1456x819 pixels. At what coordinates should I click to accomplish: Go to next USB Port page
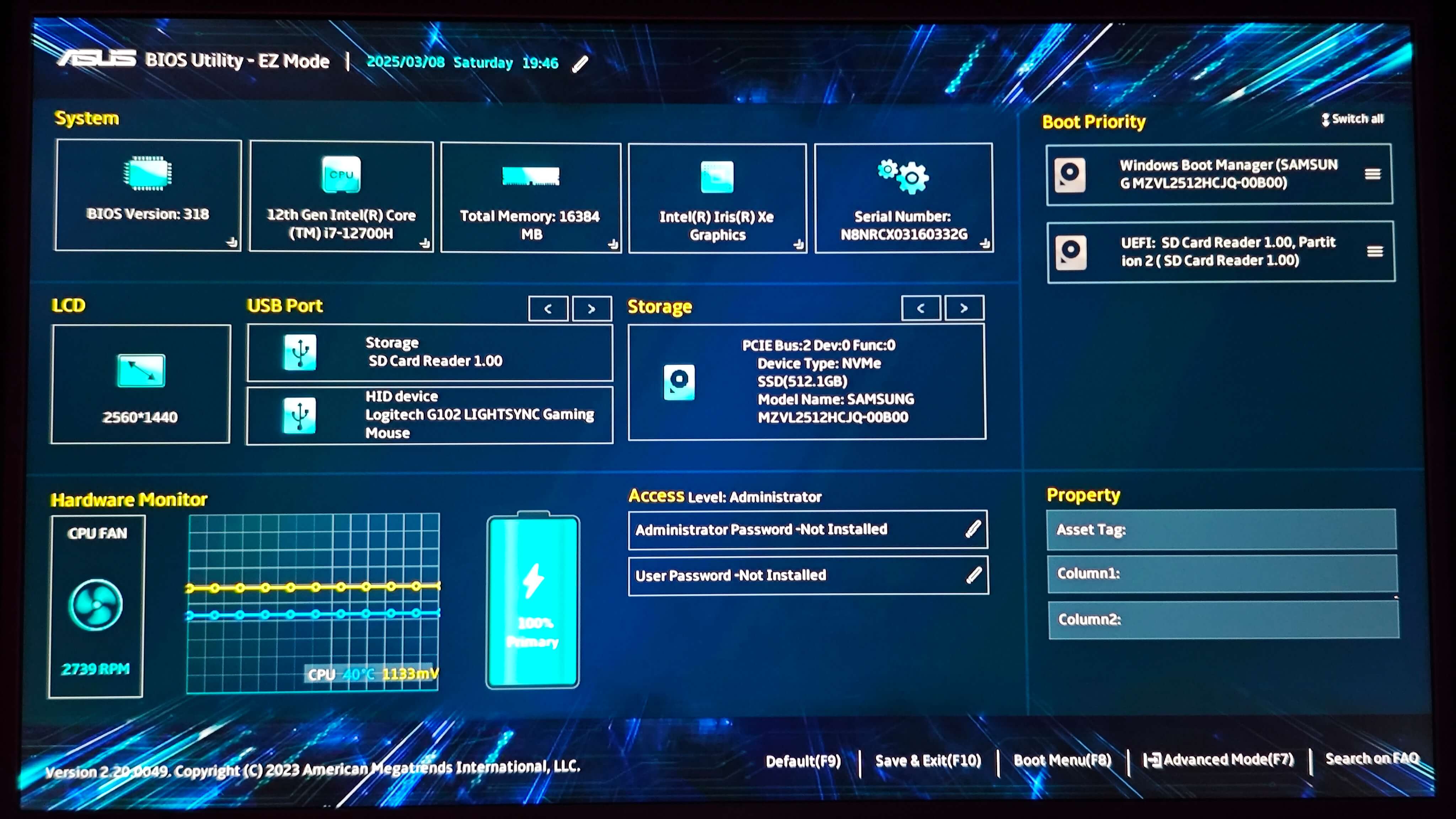click(592, 309)
